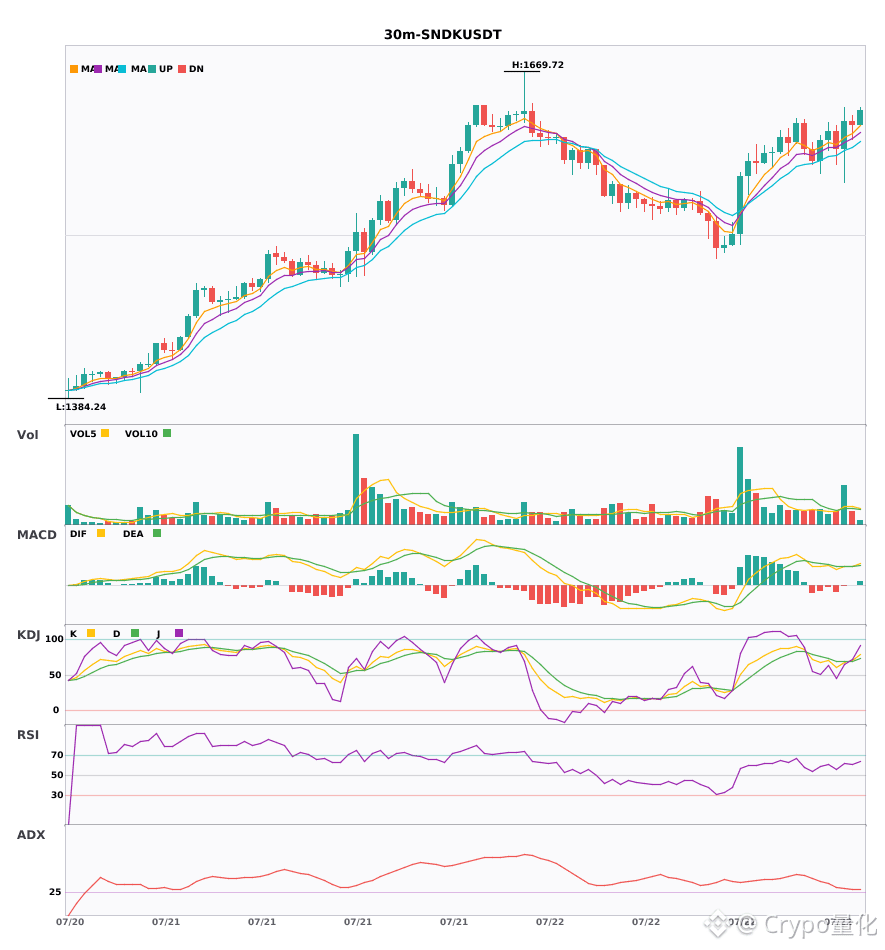Click the UP legend label text
The image size is (885, 950).
[x=166, y=69]
